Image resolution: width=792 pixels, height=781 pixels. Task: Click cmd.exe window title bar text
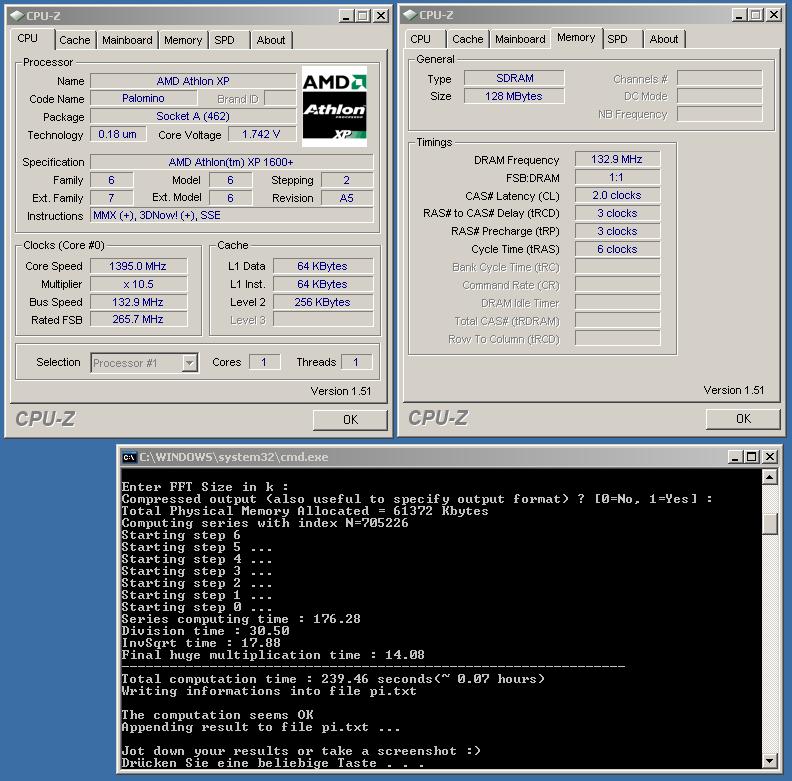click(x=234, y=457)
